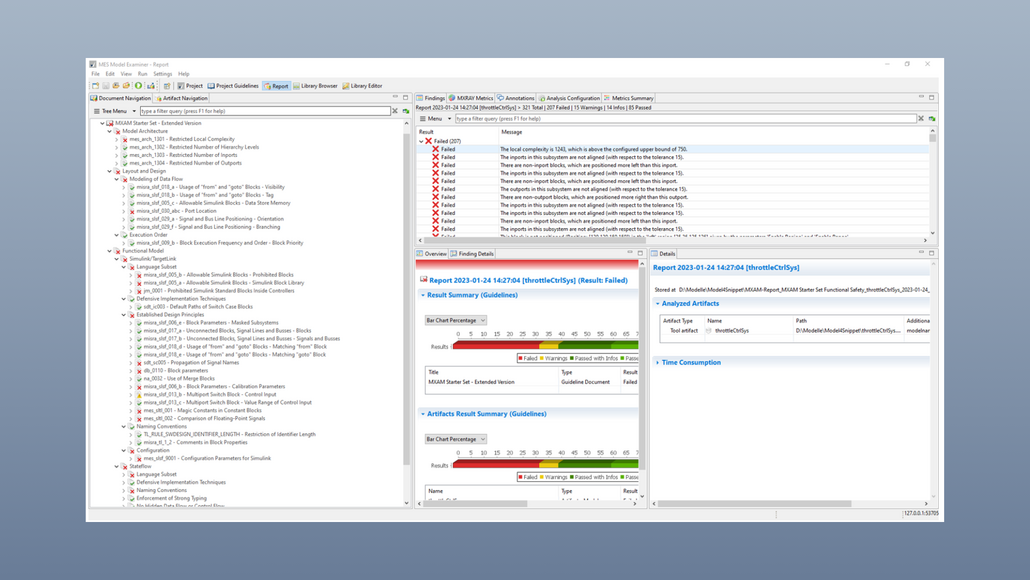
Task: Click the Message column header
Action: [512, 132]
